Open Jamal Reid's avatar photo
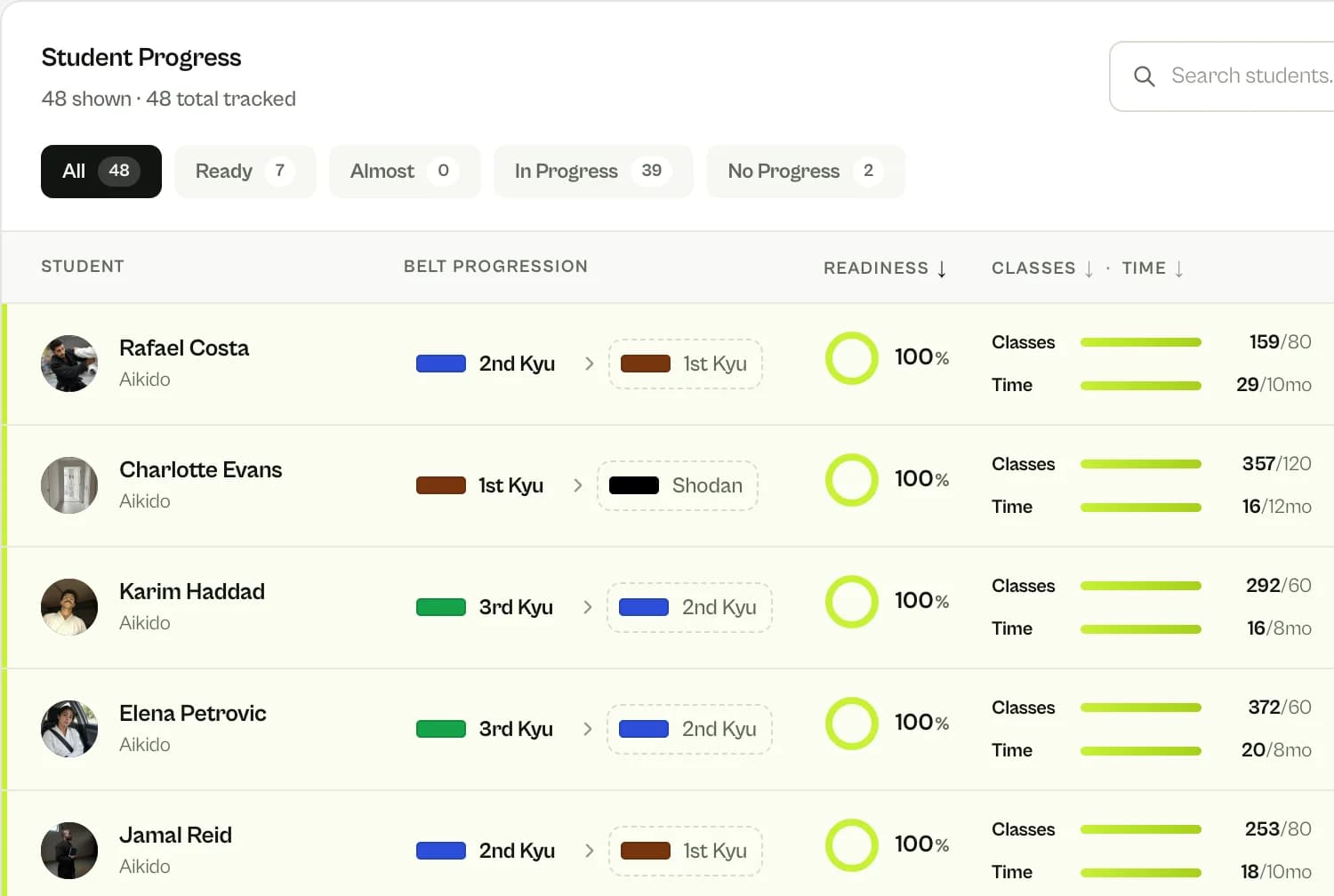 (69, 851)
